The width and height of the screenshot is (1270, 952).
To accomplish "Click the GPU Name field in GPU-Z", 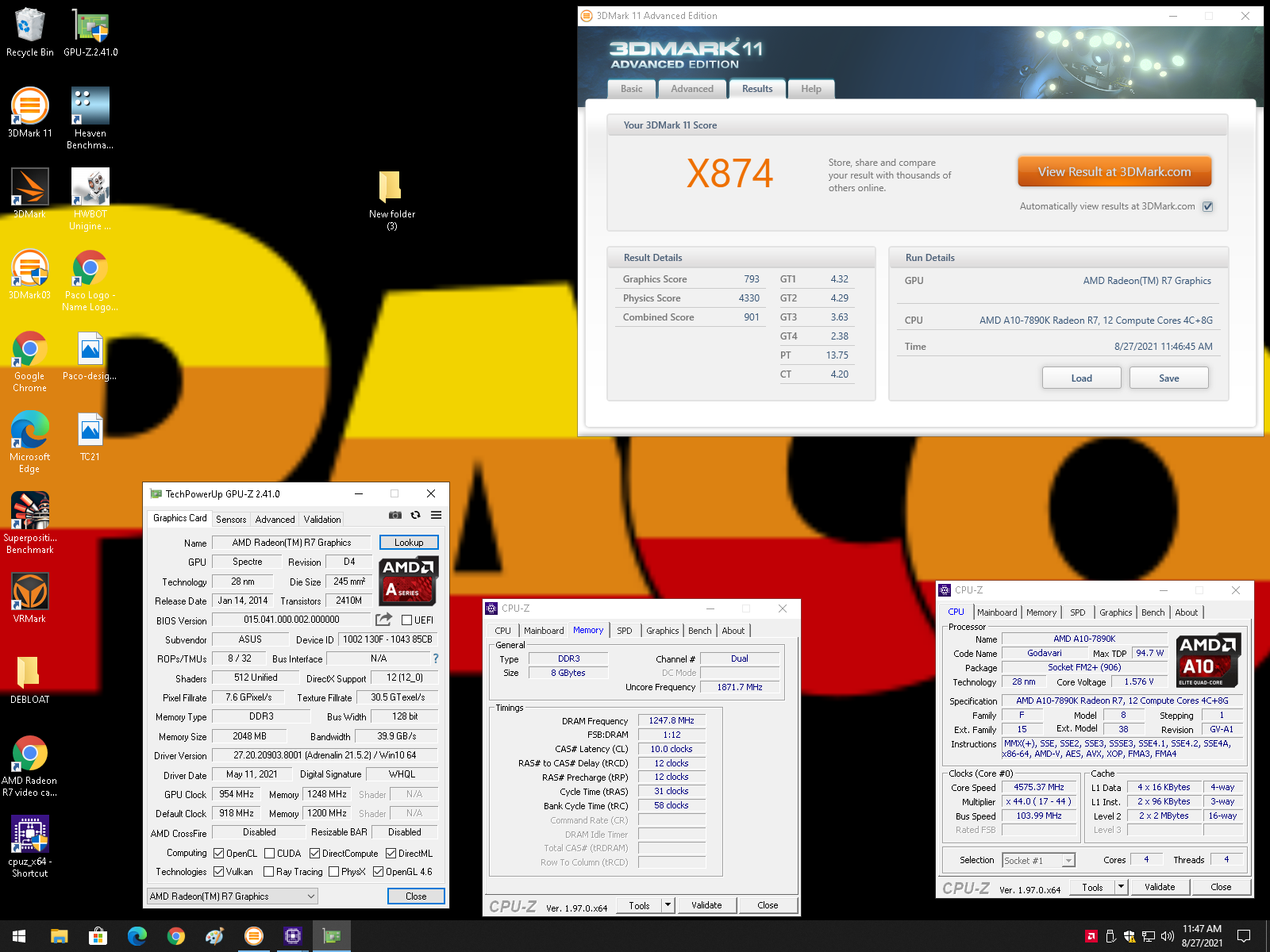I will (x=291, y=543).
